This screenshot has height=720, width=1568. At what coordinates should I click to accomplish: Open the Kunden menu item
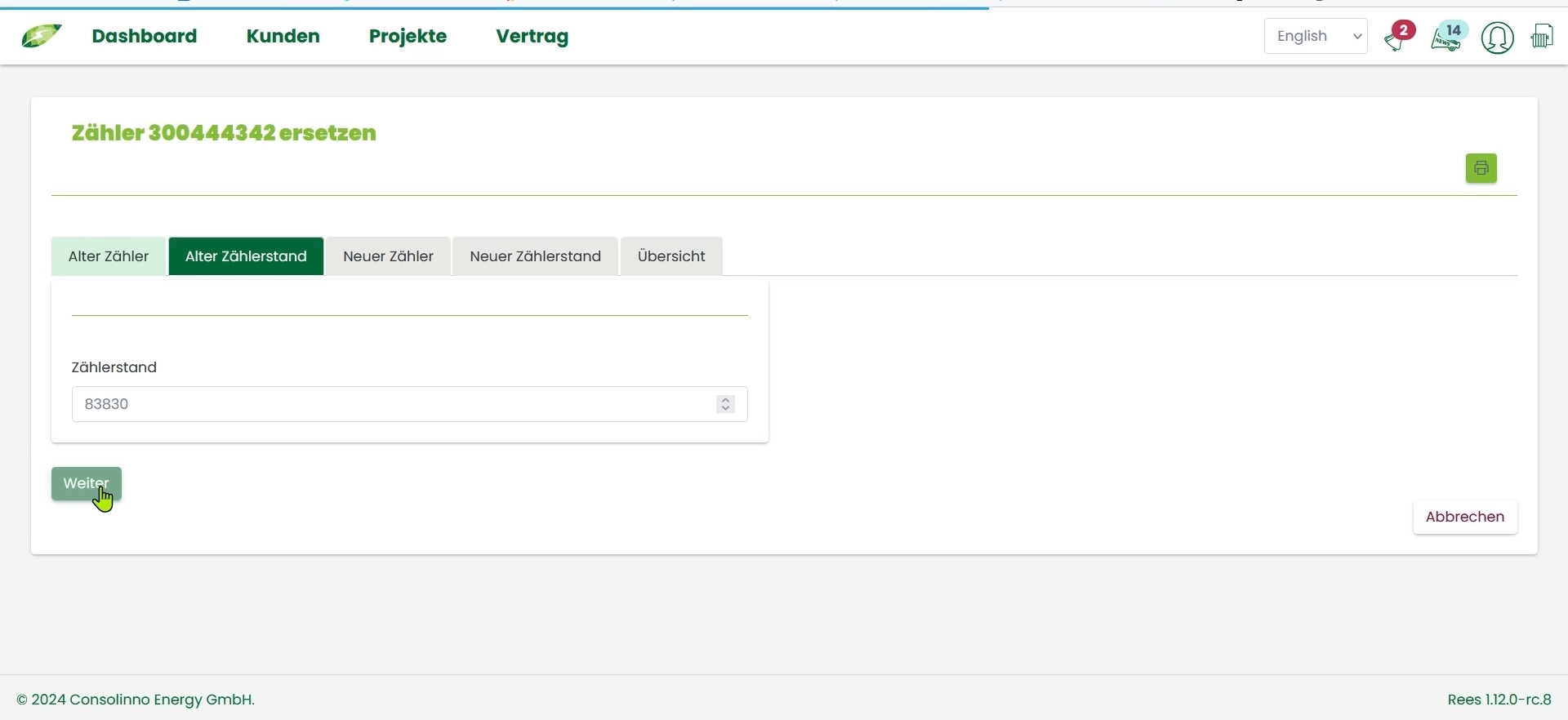[283, 37]
